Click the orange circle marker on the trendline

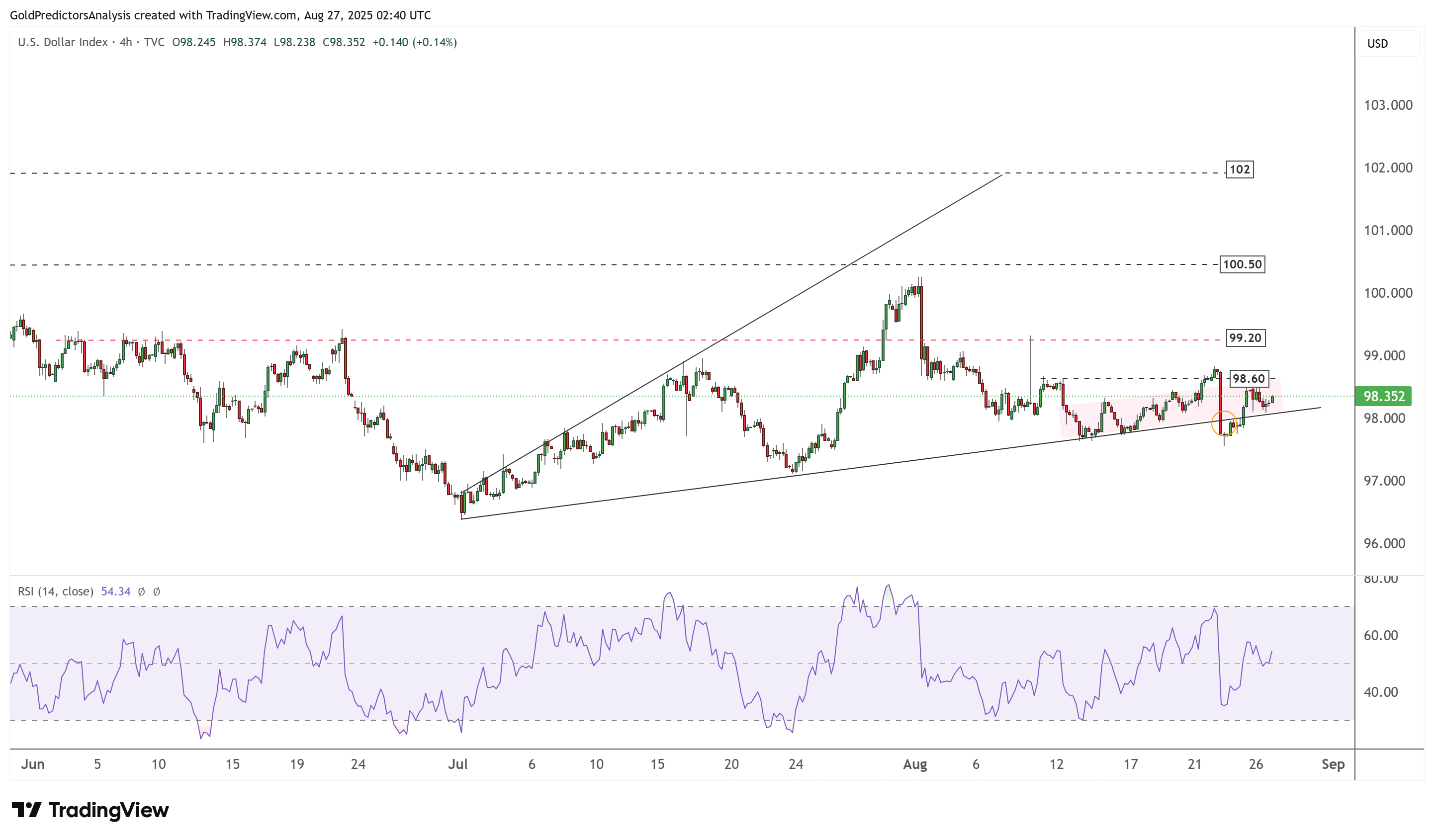[1224, 423]
